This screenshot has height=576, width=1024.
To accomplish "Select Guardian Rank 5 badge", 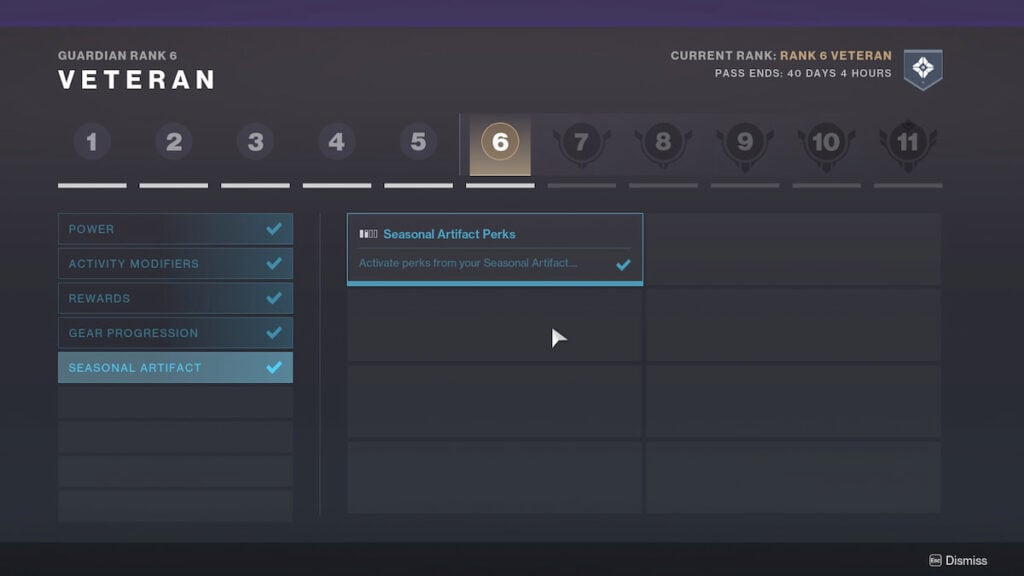I will [419, 142].
